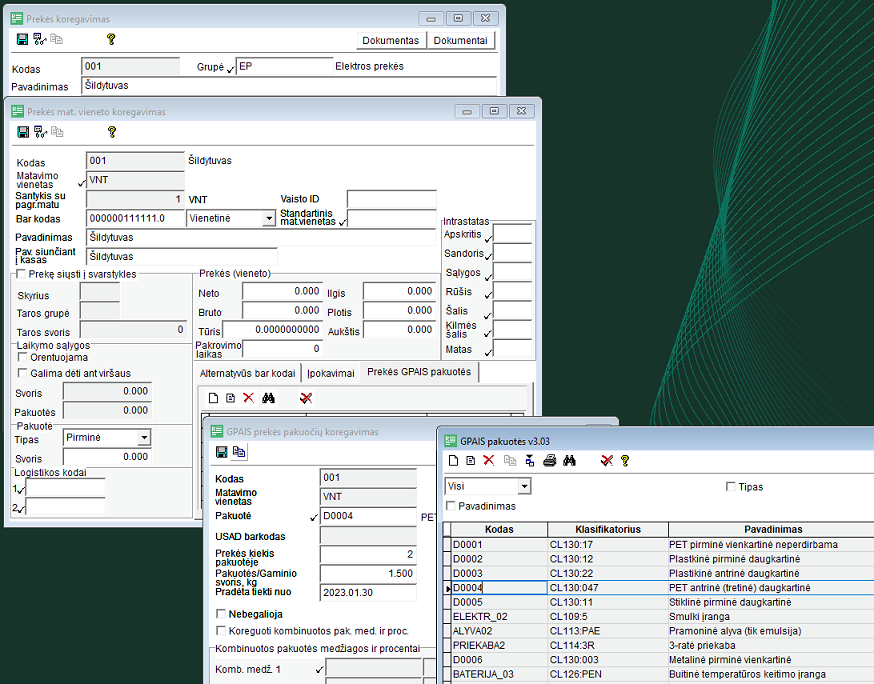
Task: Click the binoculars search icon in GPAIS pakuotės window
Action: coord(569,460)
